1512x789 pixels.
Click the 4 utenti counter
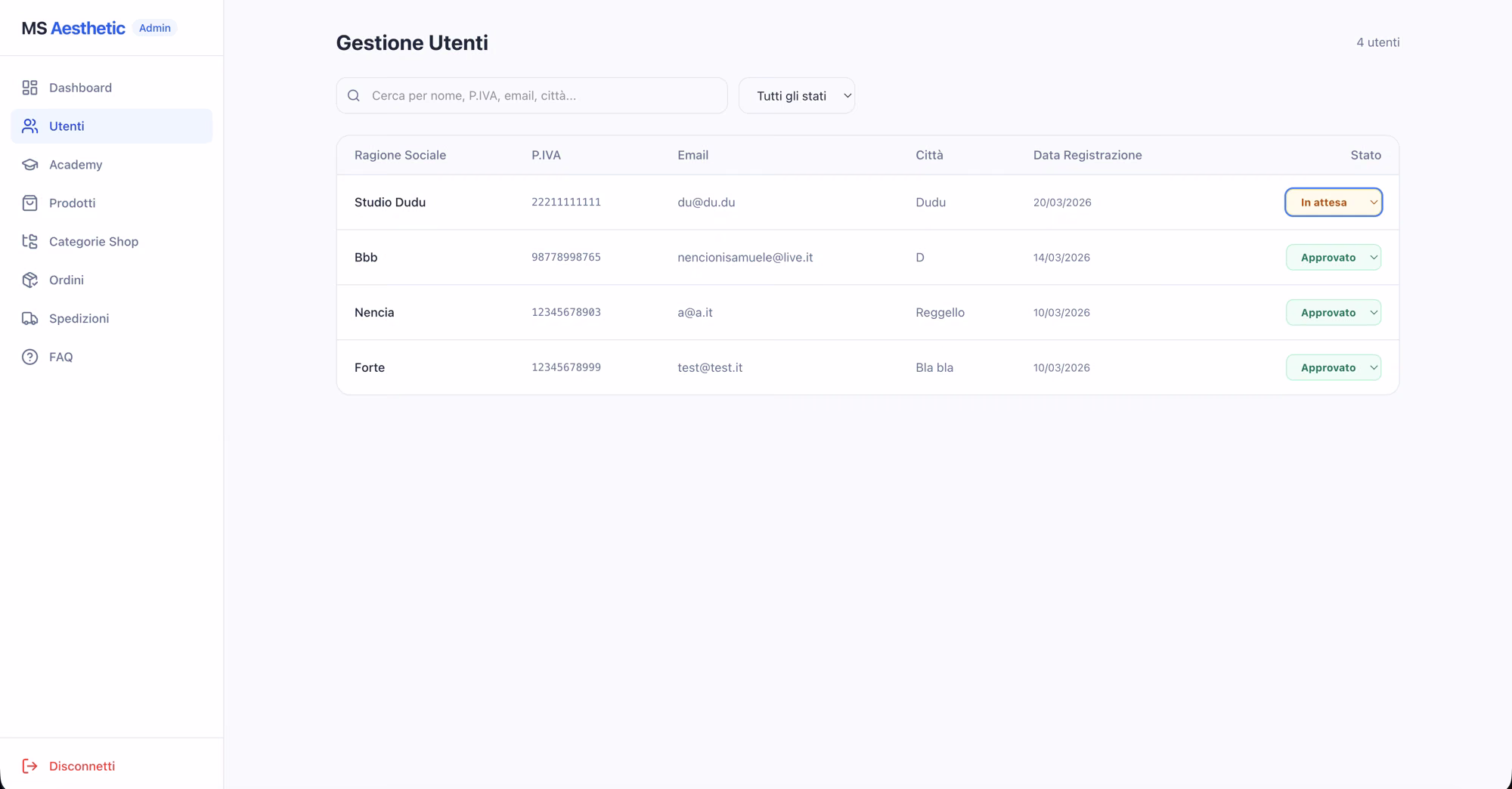[x=1377, y=42]
